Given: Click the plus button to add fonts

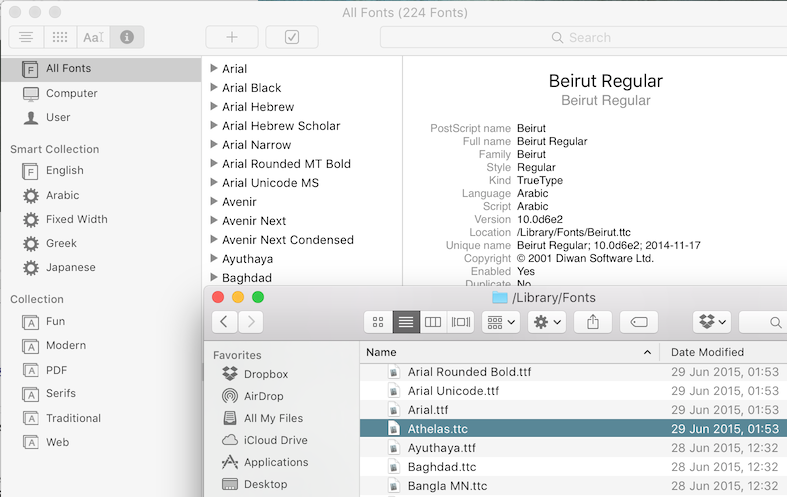Looking at the screenshot, I should pos(232,37).
